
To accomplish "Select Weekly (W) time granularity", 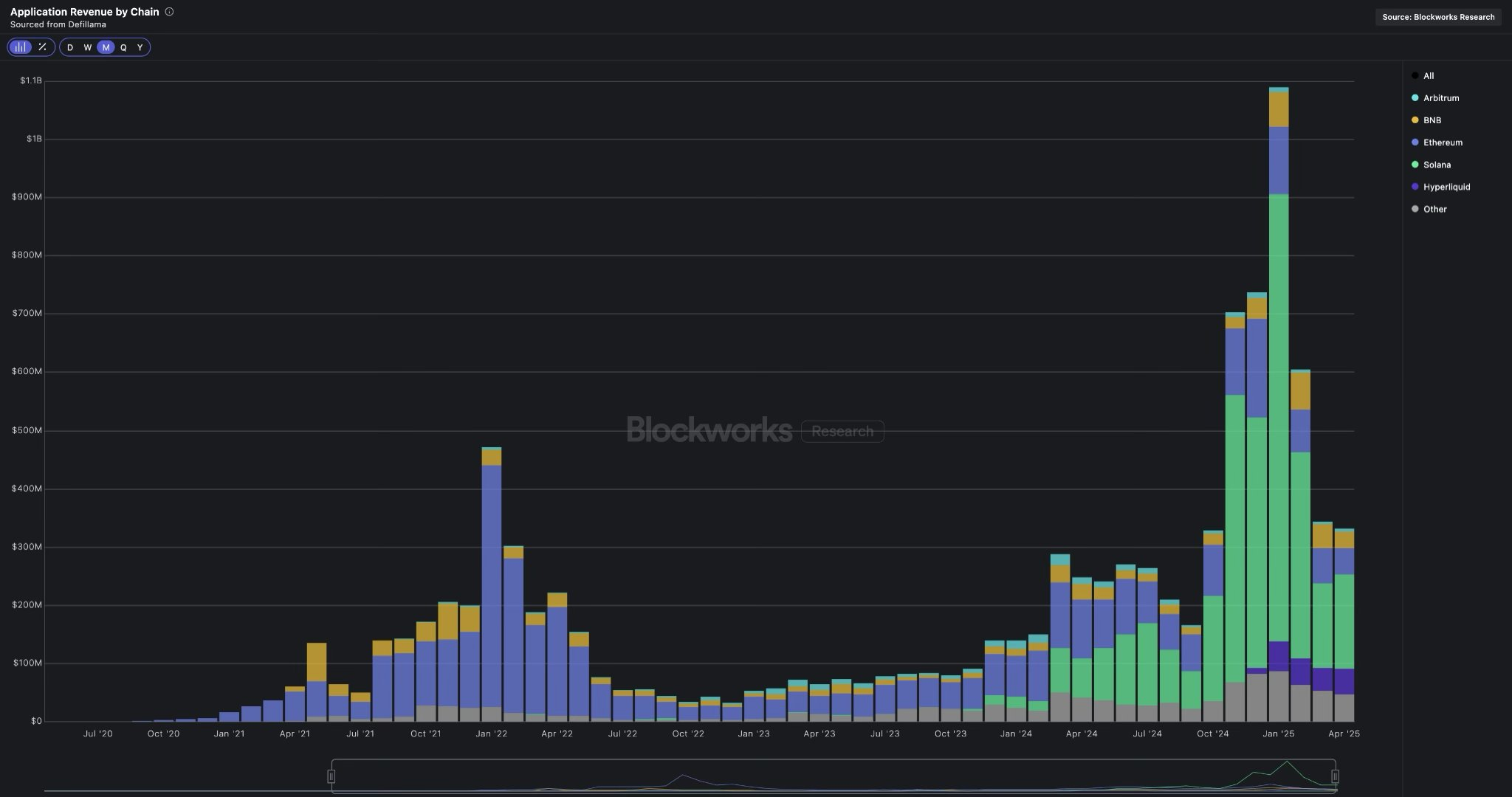I will [87, 47].
